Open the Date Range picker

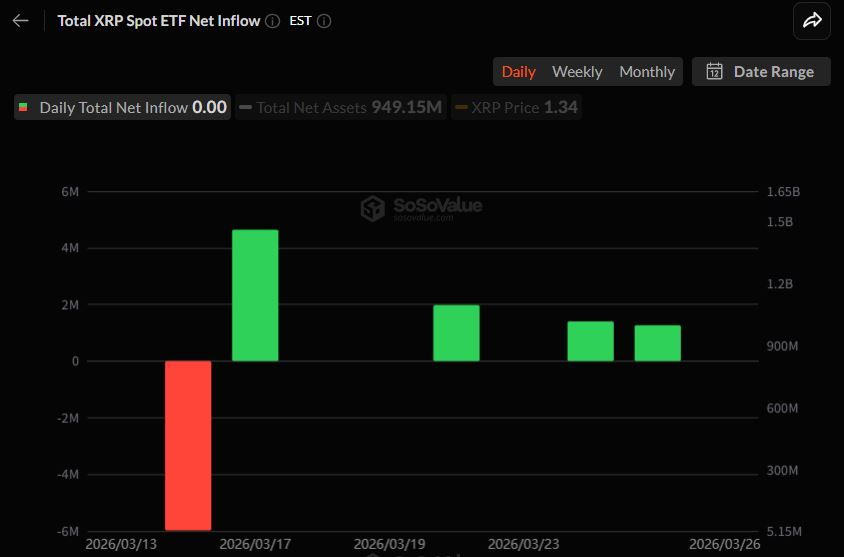click(761, 71)
